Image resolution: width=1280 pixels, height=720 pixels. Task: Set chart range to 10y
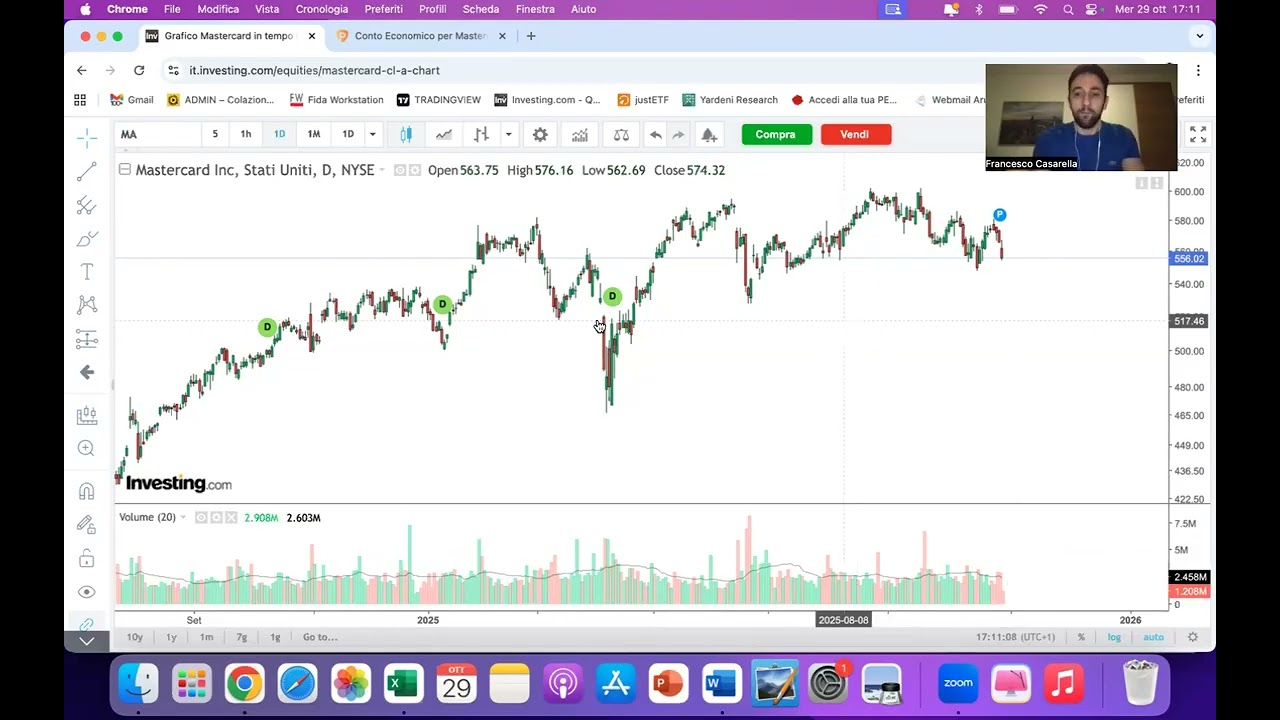135,637
